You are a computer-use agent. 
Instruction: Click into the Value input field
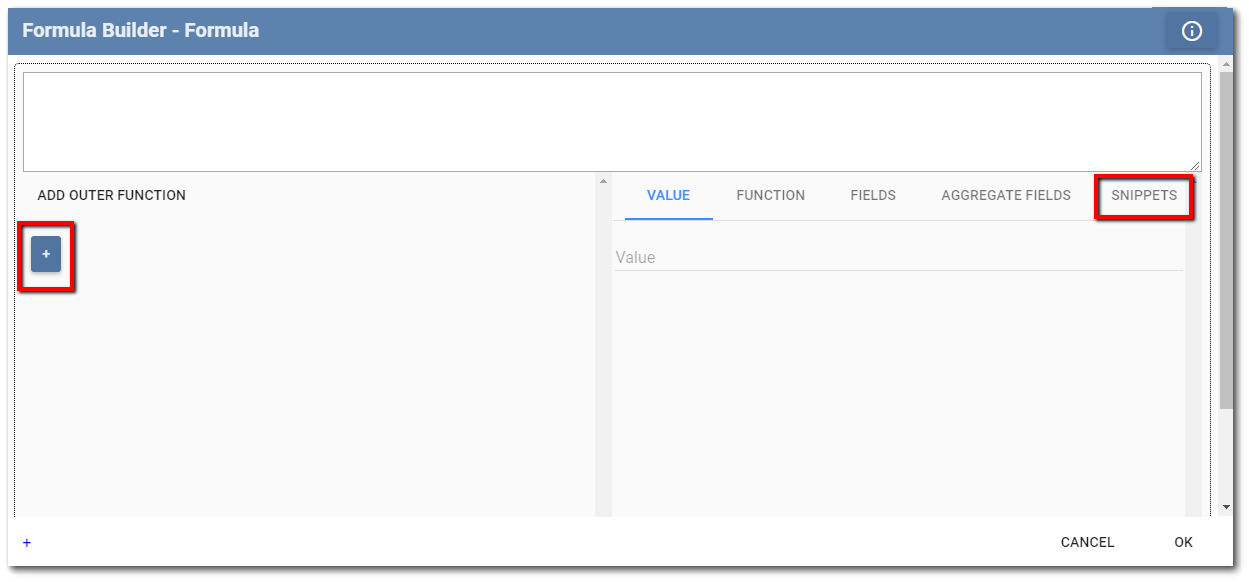point(898,258)
